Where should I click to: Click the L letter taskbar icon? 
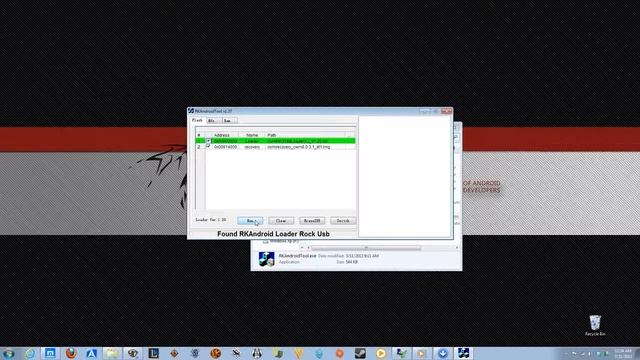153,353
